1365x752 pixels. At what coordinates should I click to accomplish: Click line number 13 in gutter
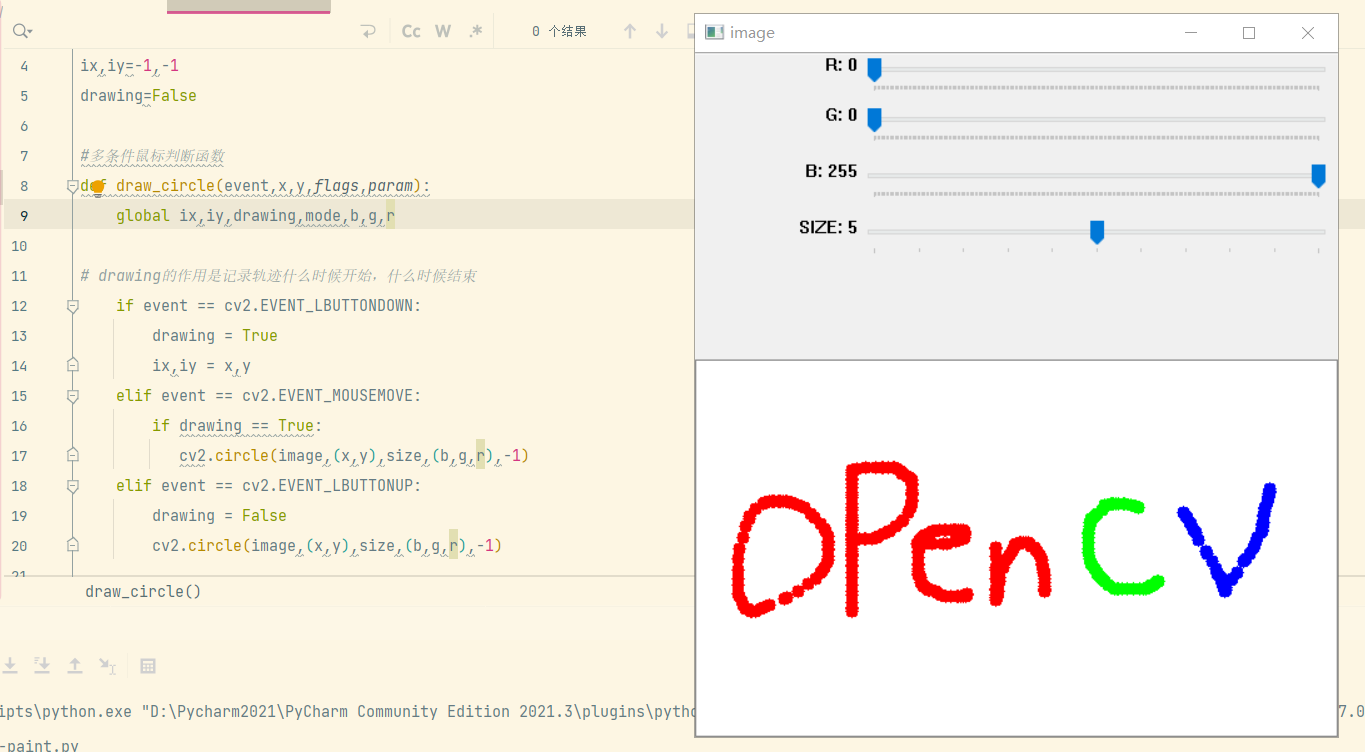[20, 336]
